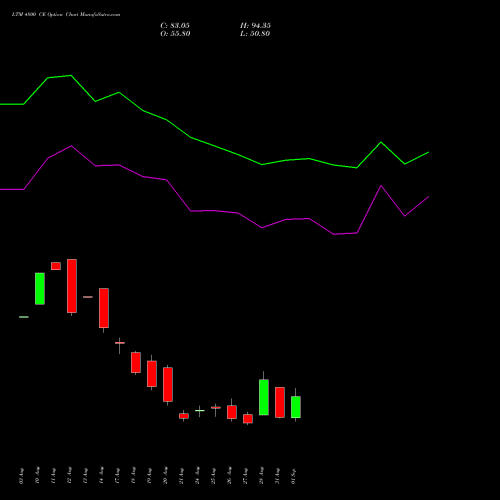Click the small red candle for 11 Aug
The image size is (500, 500).
point(56,266)
